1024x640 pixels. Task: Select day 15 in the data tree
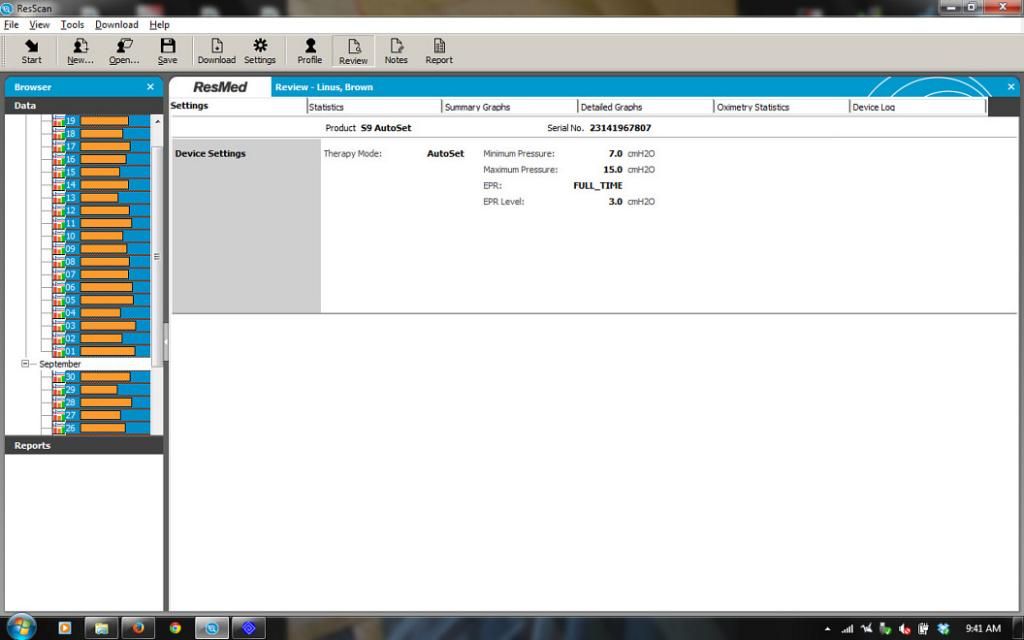pos(101,172)
